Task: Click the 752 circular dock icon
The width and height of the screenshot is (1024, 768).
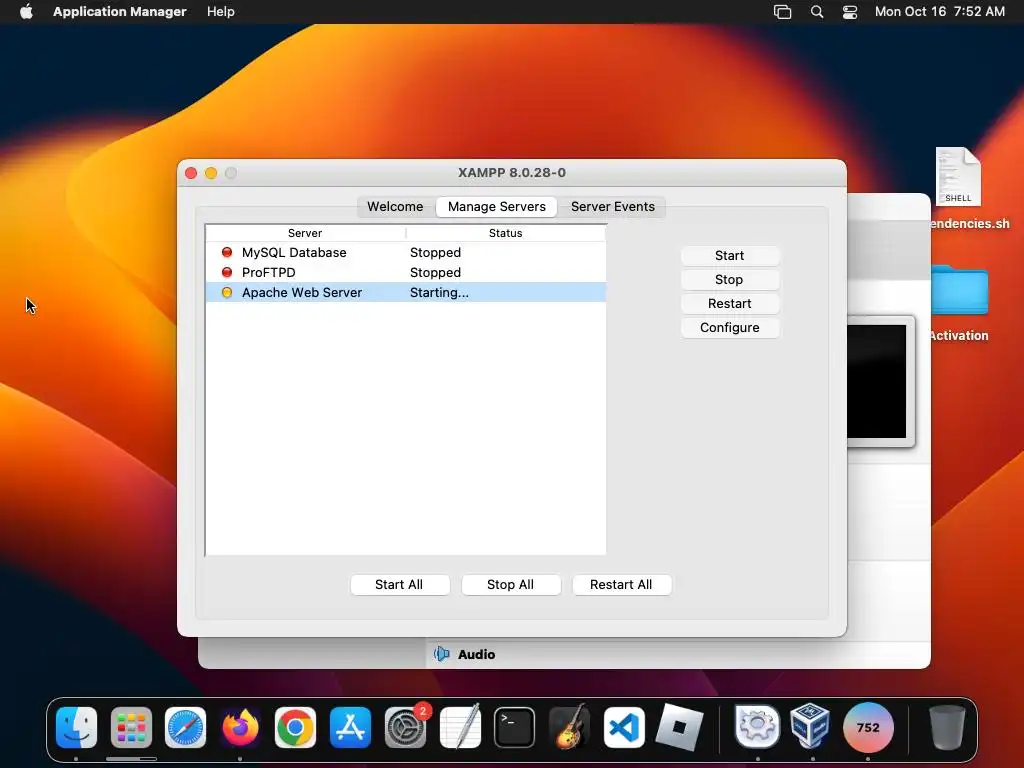Action: [x=868, y=727]
